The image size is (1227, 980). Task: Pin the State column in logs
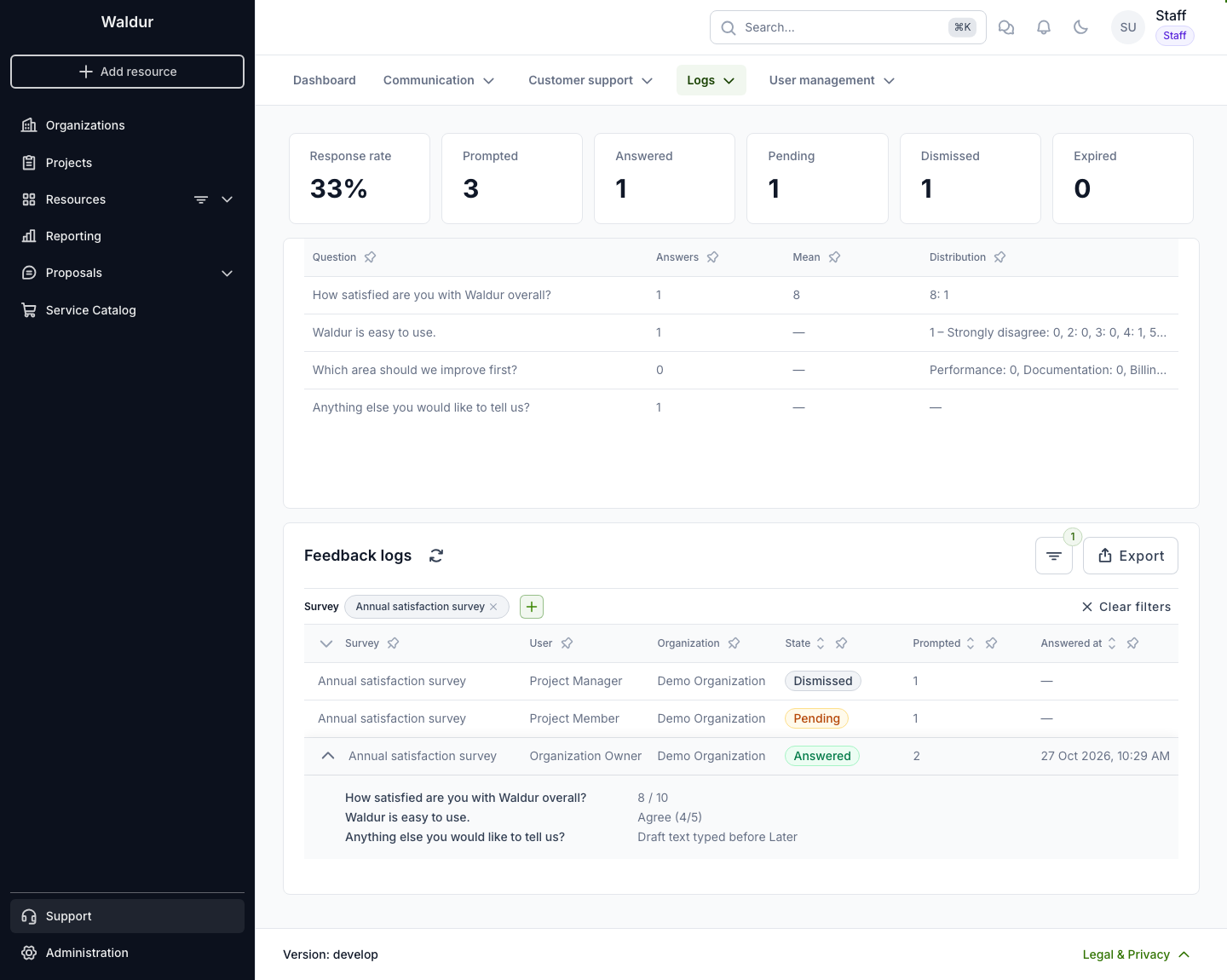coord(841,643)
